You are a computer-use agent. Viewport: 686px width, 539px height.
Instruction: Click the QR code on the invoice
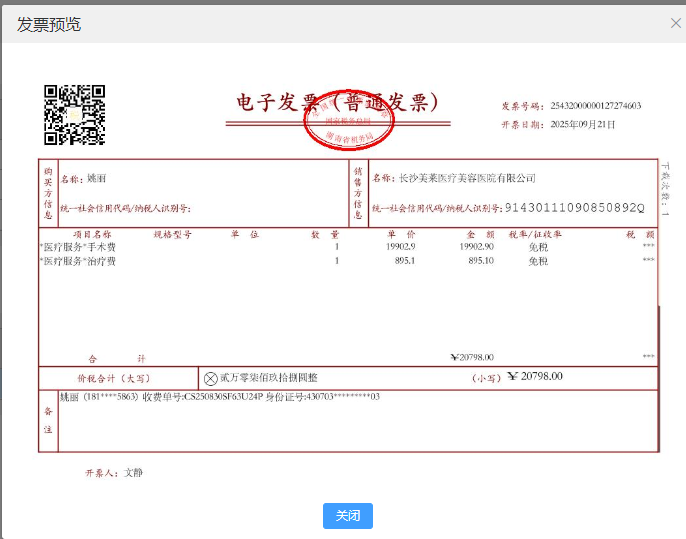tap(74, 115)
